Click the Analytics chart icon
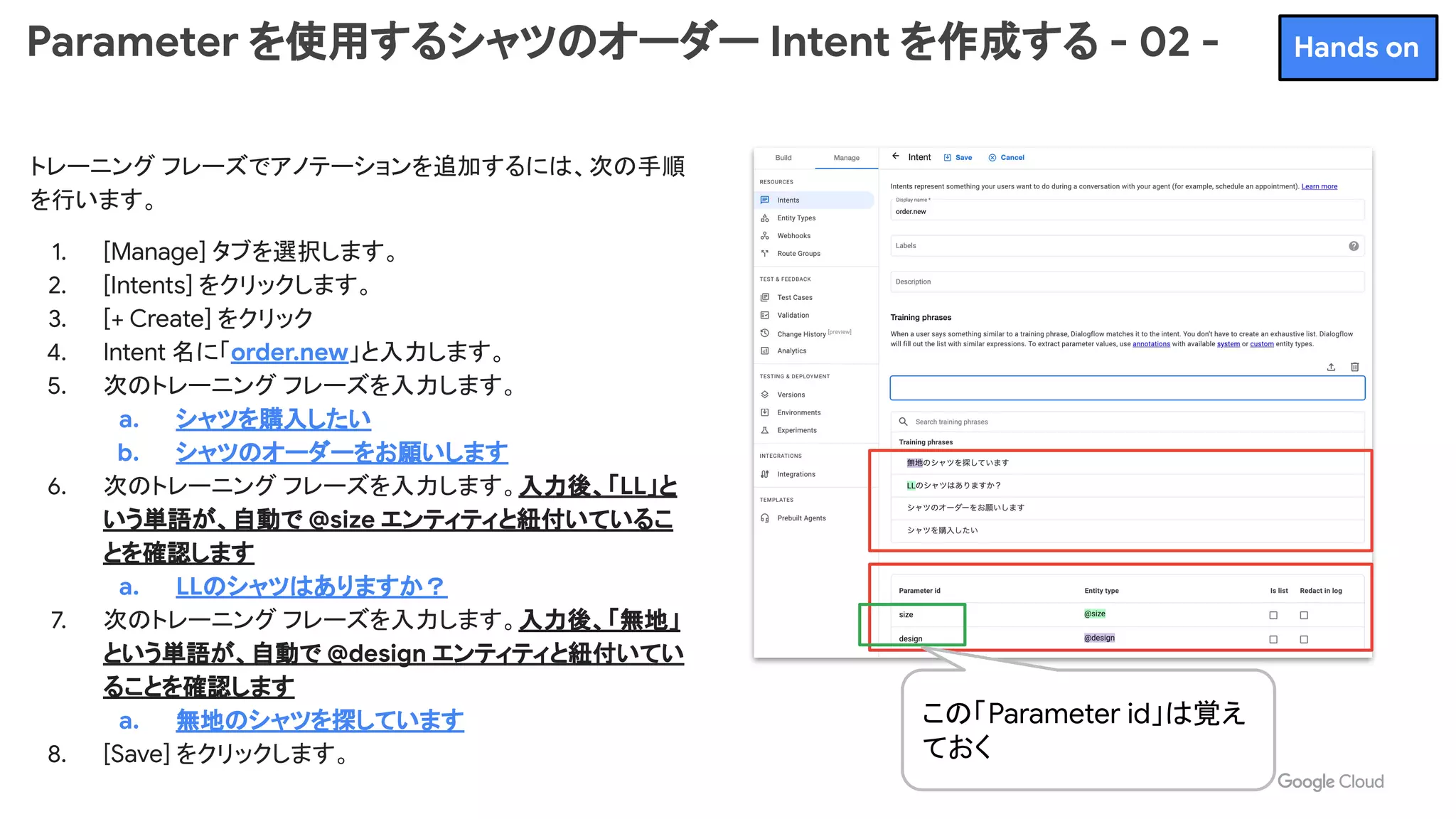The height and width of the screenshot is (819, 1456). [765, 350]
